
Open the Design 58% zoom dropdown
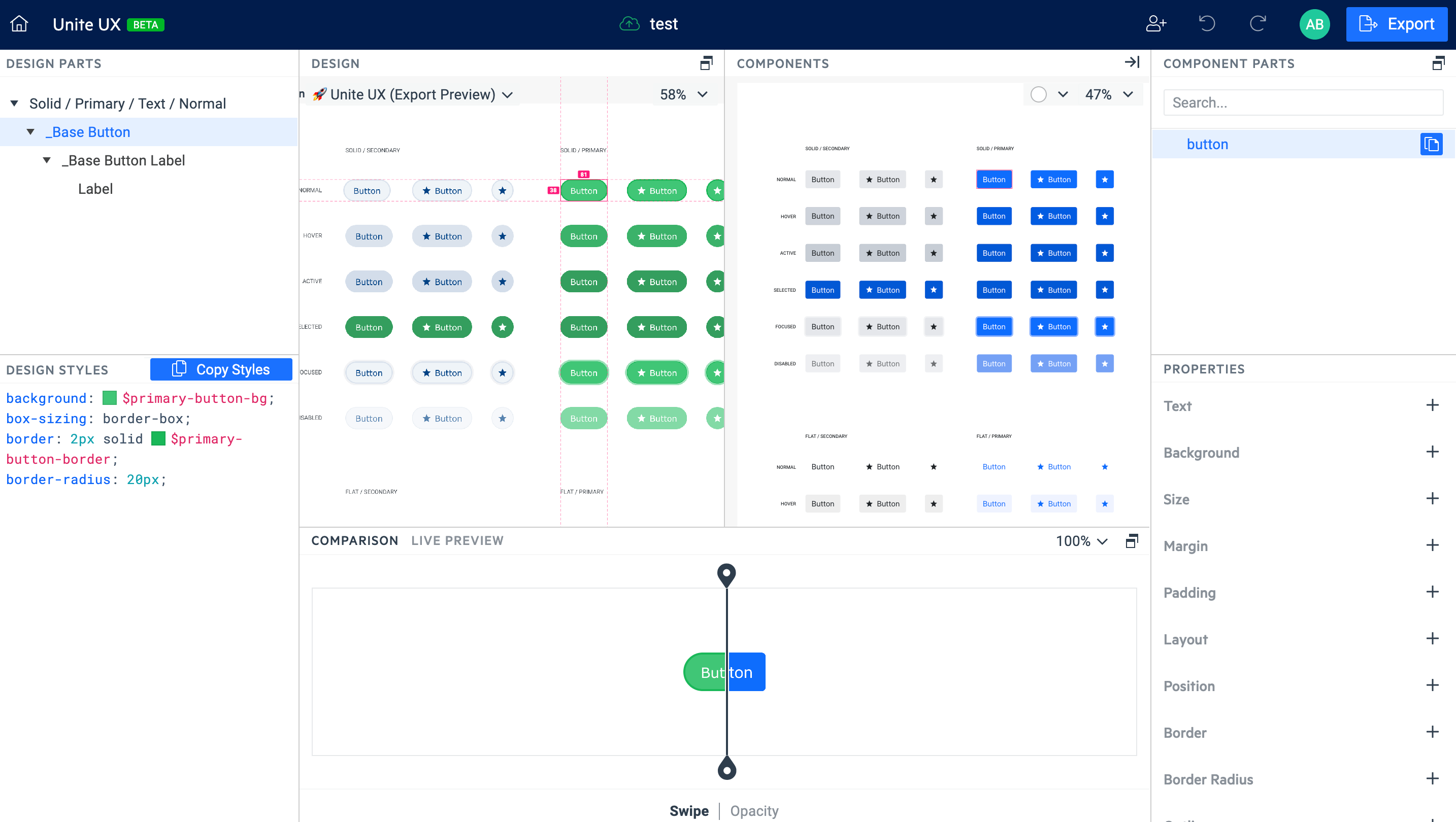[684, 94]
